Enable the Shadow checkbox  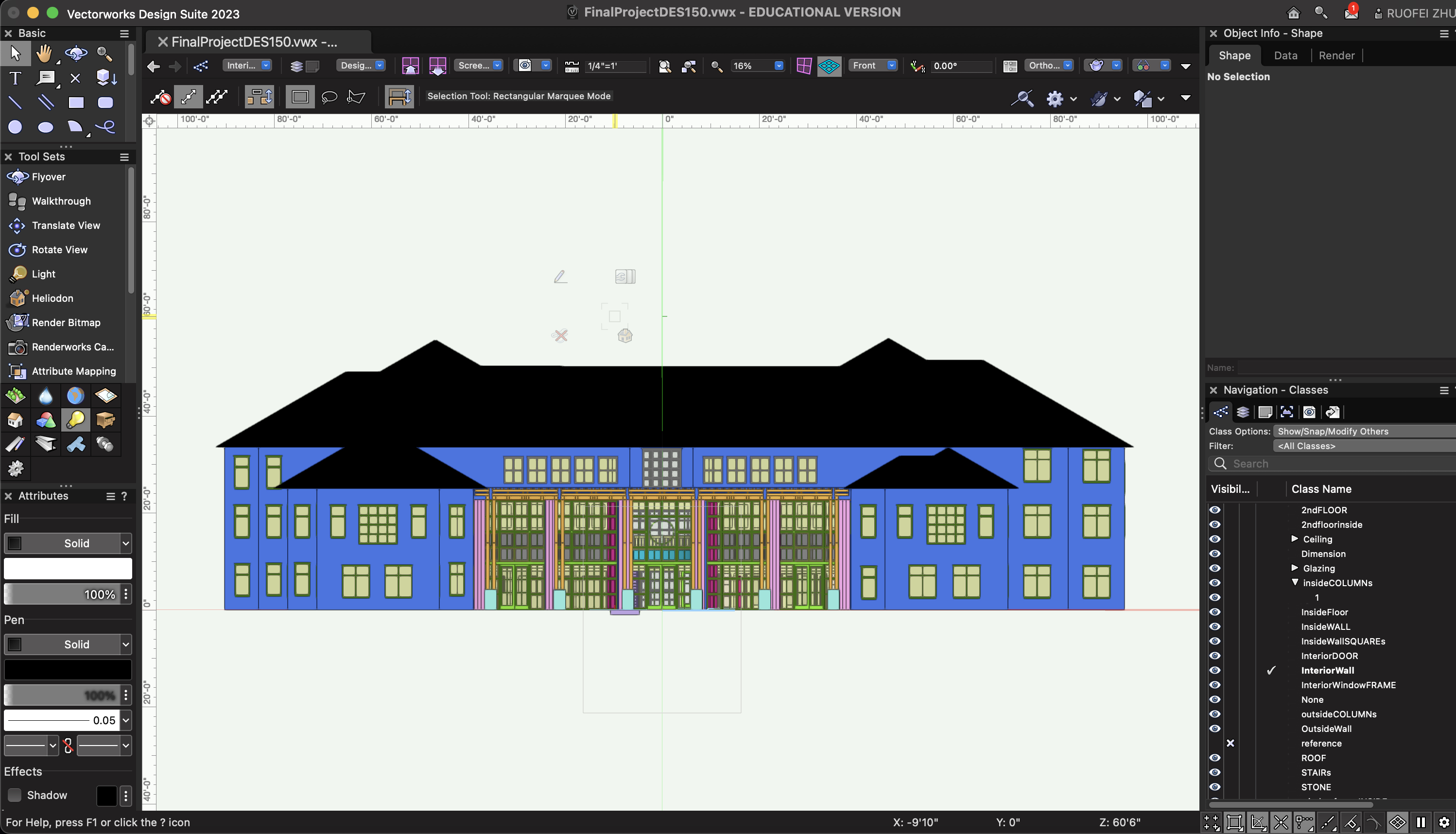[14, 795]
